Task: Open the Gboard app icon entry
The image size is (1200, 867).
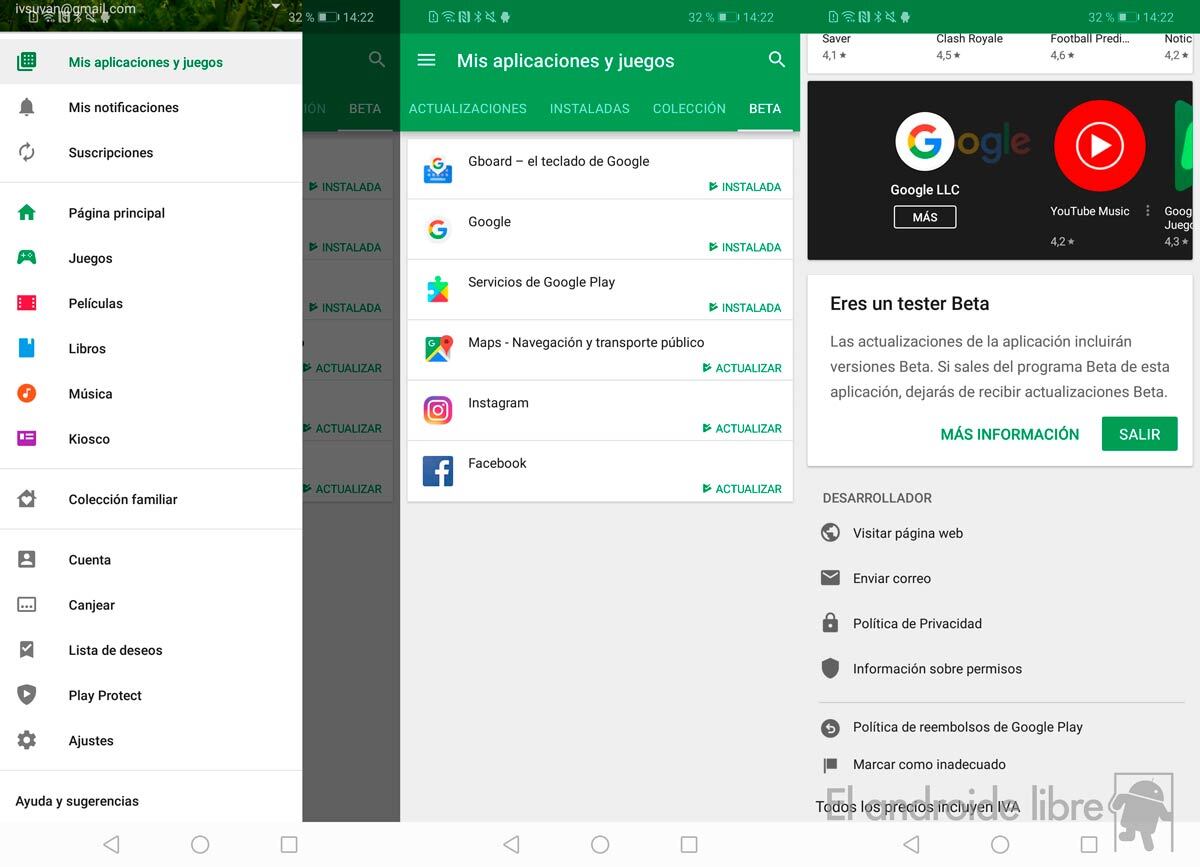Action: pos(438,169)
